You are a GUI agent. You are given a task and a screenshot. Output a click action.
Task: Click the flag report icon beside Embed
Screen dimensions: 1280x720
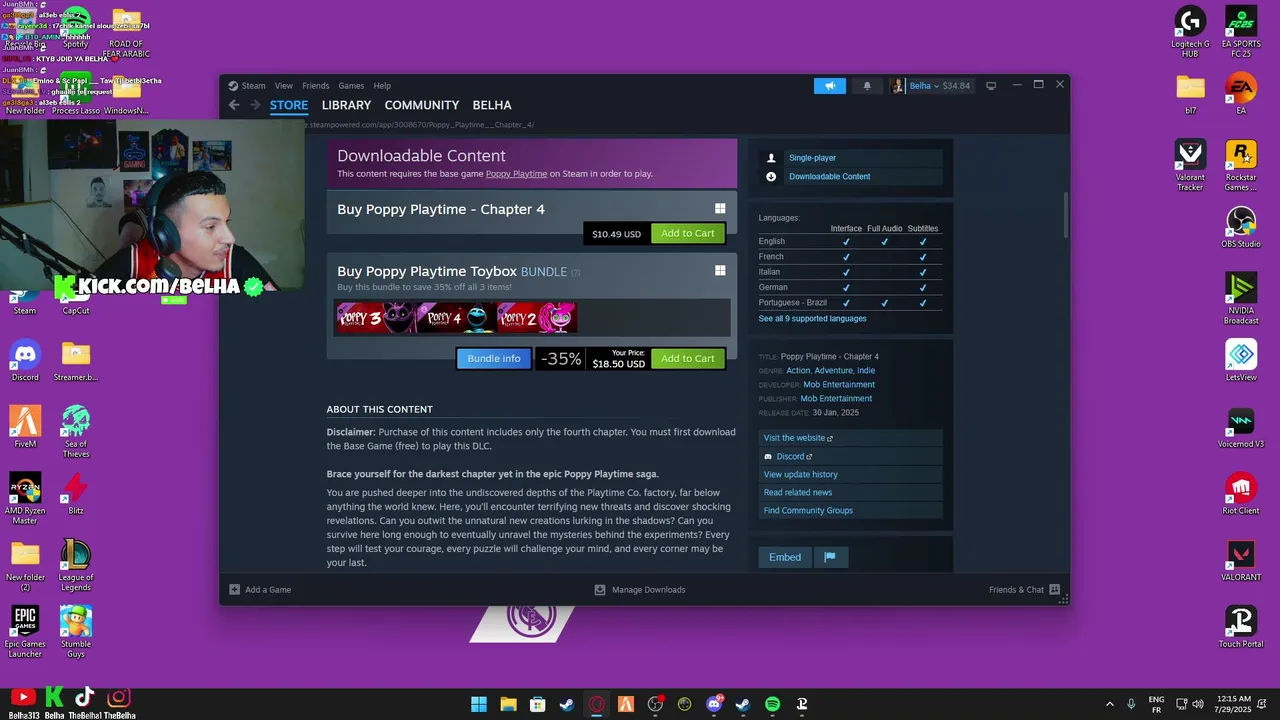coord(830,557)
